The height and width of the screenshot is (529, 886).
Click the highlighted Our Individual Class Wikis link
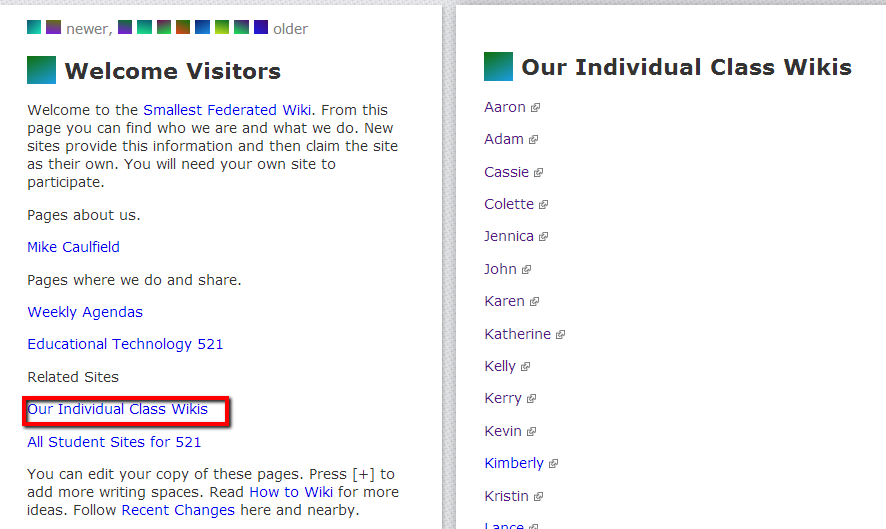point(117,409)
